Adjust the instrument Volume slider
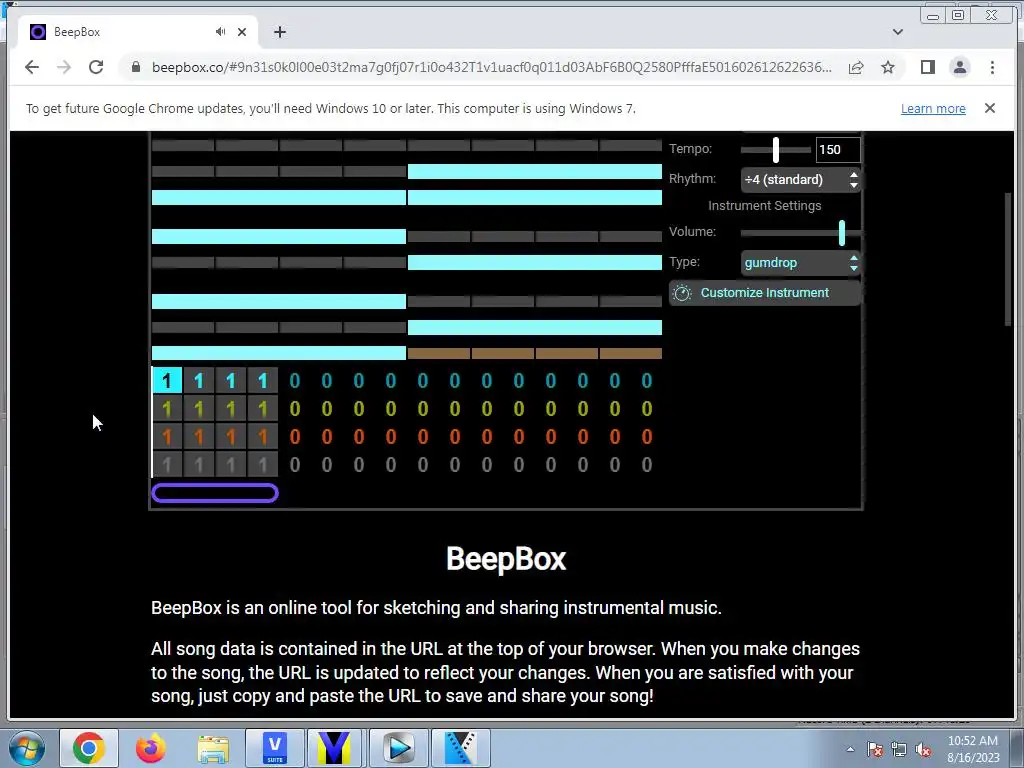 click(801, 232)
